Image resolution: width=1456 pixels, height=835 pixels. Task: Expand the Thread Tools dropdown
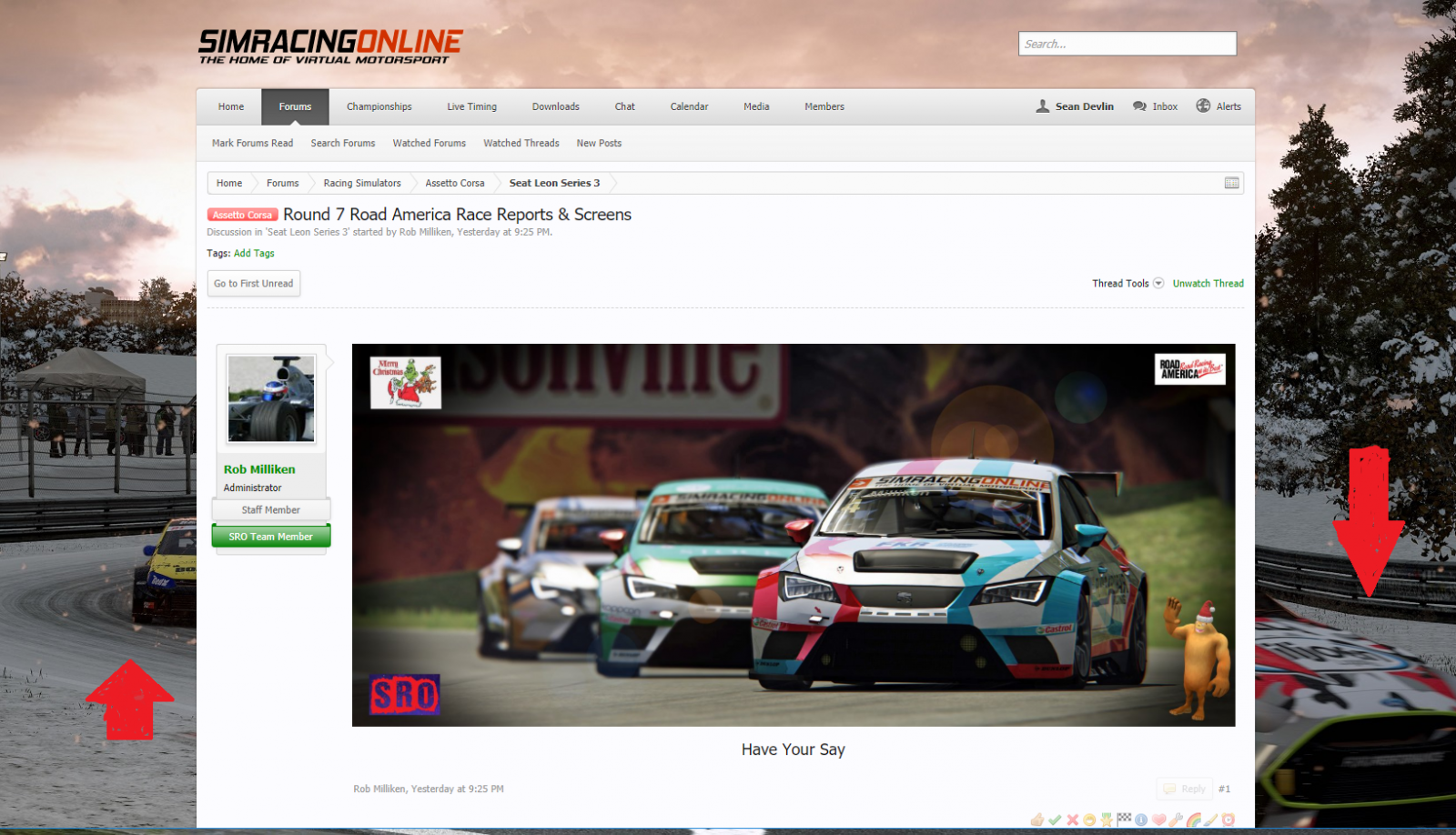[1127, 284]
